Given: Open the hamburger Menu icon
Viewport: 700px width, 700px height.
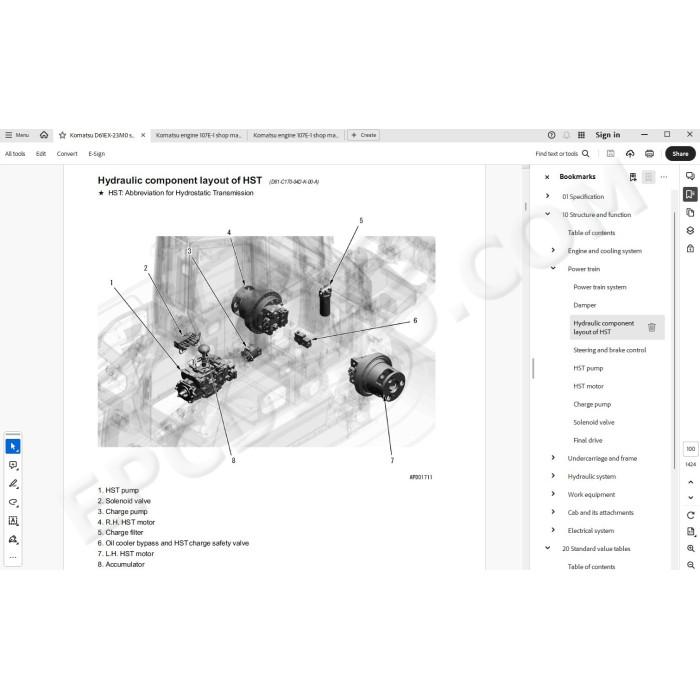Looking at the screenshot, I should pyautogui.click(x=8, y=135).
